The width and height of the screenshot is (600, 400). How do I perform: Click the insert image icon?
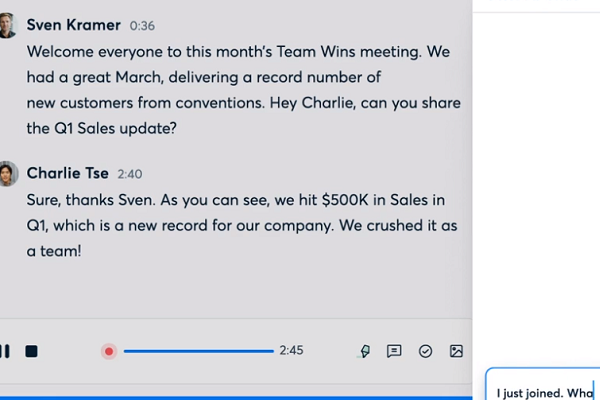456,351
